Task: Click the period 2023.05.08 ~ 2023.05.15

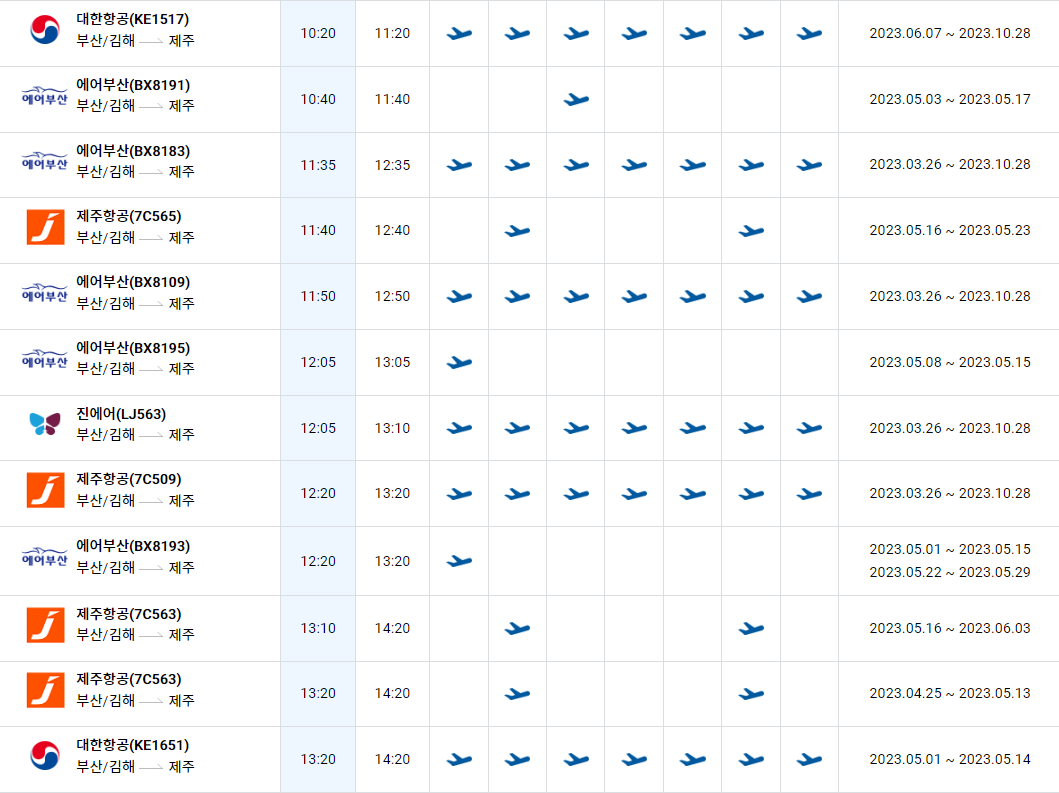Action: (950, 362)
